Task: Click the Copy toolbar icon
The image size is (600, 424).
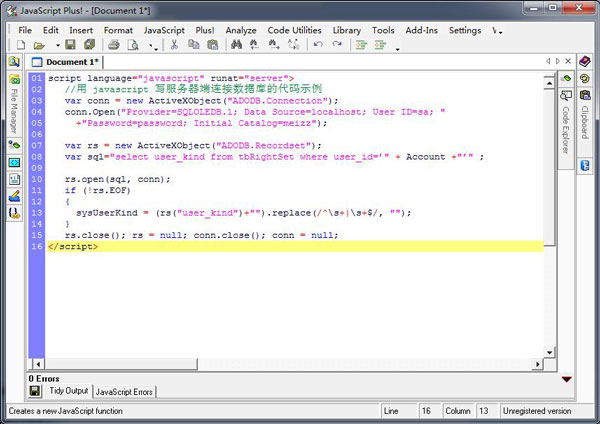Action: [194, 45]
